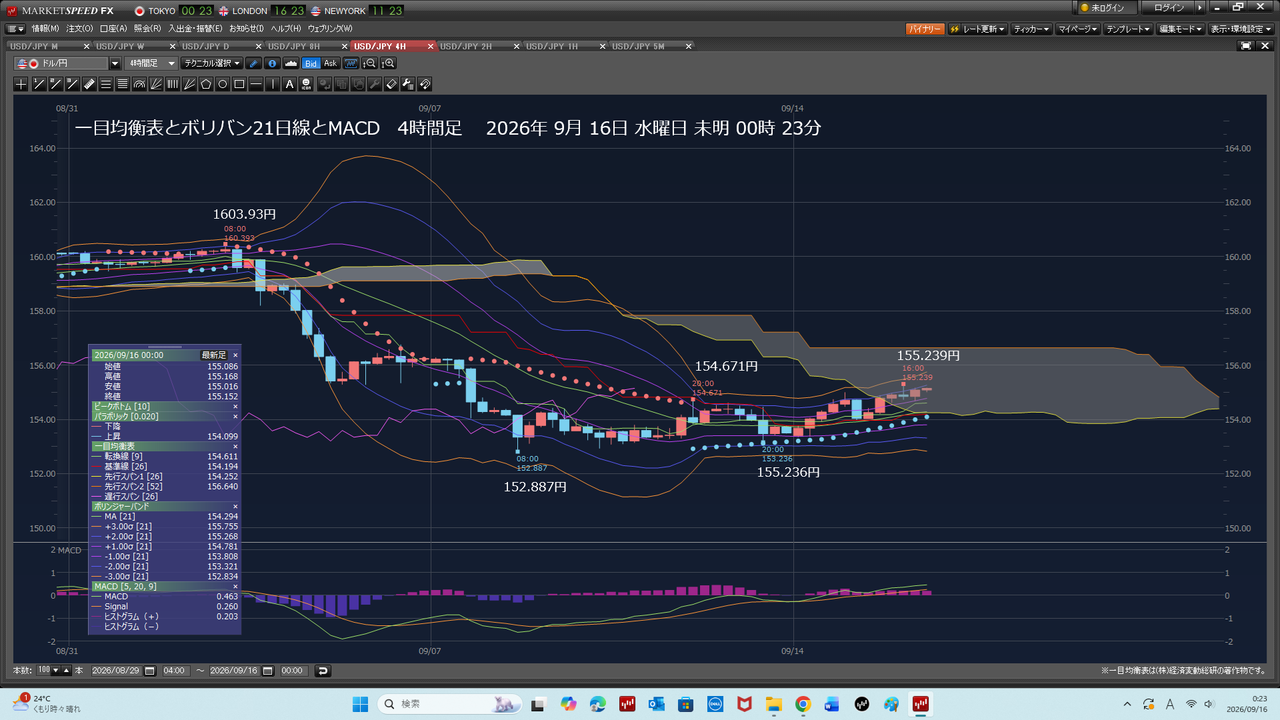Maximize the chart panel with frame icon
Image resolution: width=1280 pixels, height=720 pixels.
1245,46
